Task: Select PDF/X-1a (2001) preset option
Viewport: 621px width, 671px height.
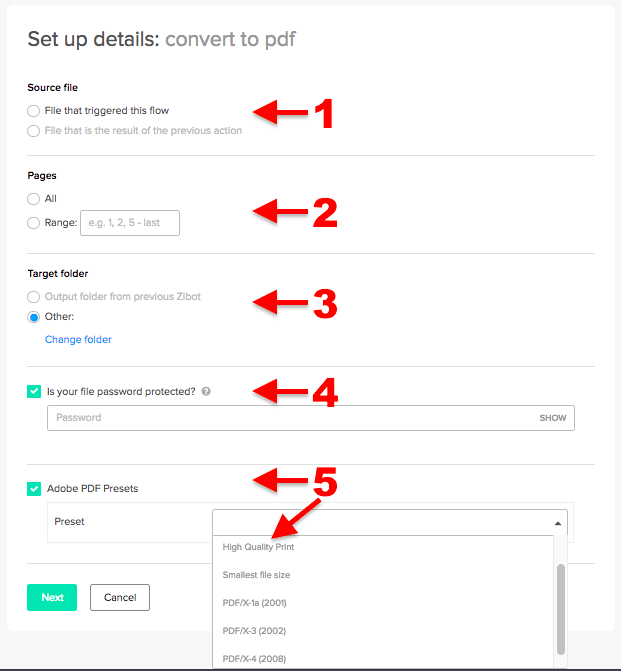Action: 255,603
